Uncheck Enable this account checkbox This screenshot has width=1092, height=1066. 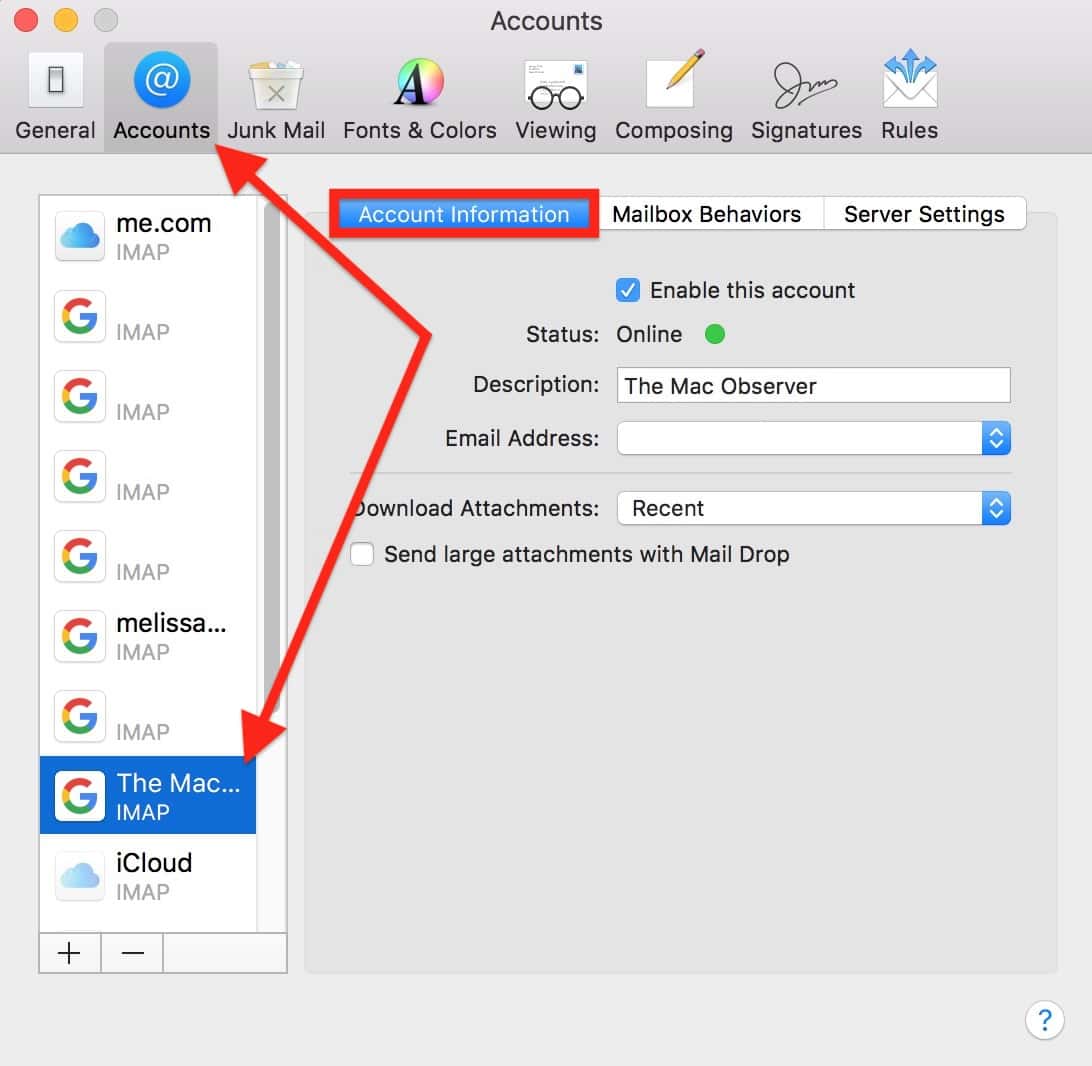(628, 291)
